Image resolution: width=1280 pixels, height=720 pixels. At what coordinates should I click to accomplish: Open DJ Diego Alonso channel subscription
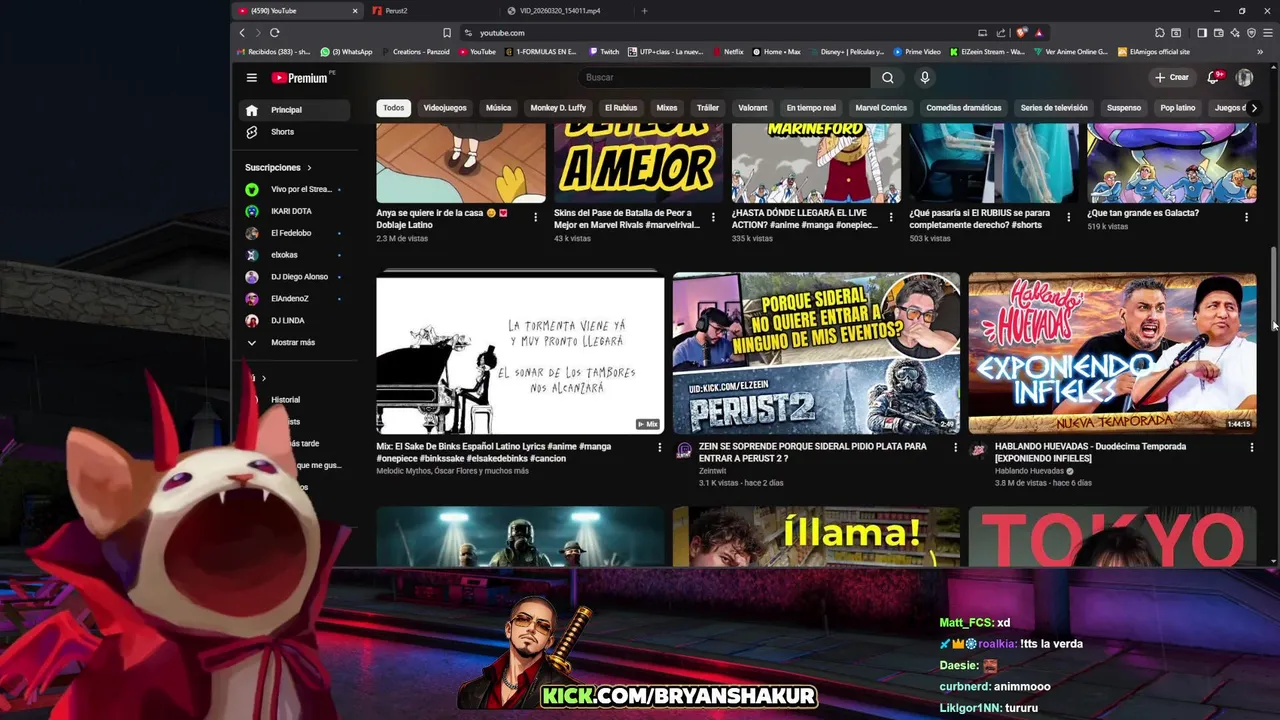click(x=294, y=277)
